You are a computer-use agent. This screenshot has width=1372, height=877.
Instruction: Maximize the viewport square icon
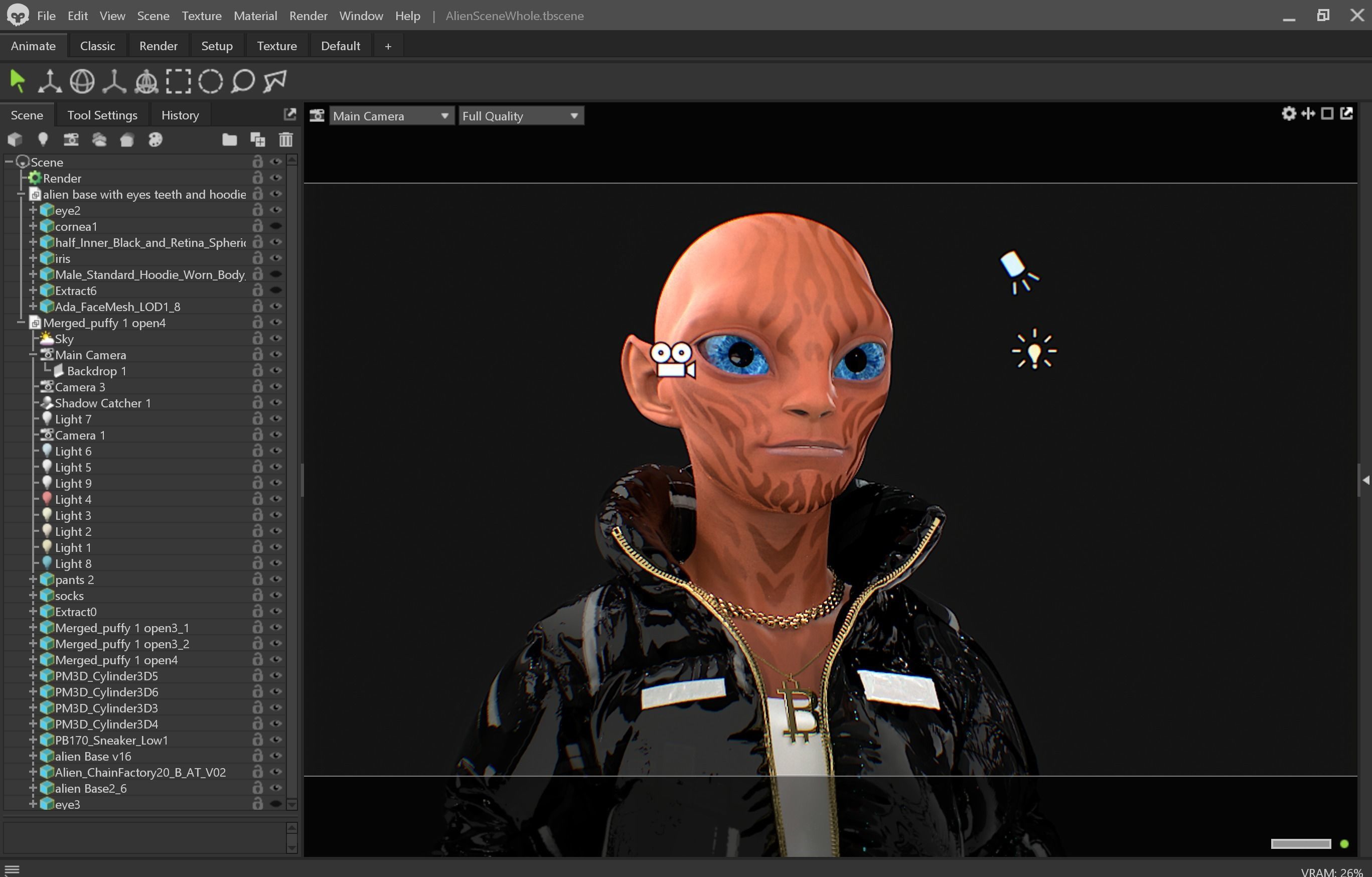point(1327,113)
